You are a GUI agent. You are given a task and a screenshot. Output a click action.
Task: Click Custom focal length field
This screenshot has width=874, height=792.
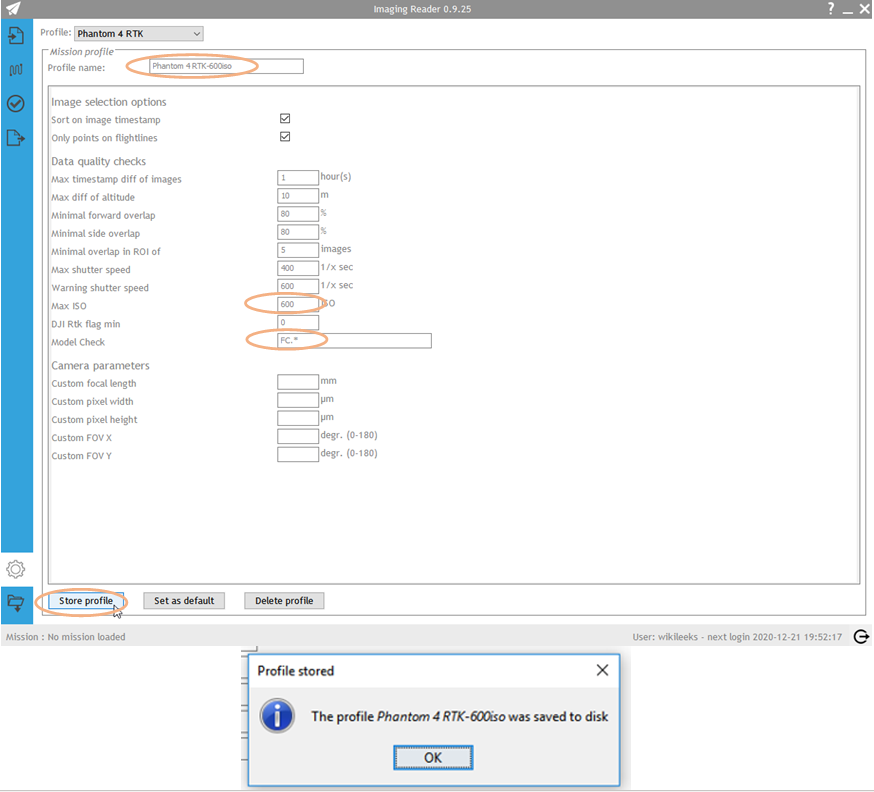click(x=298, y=382)
